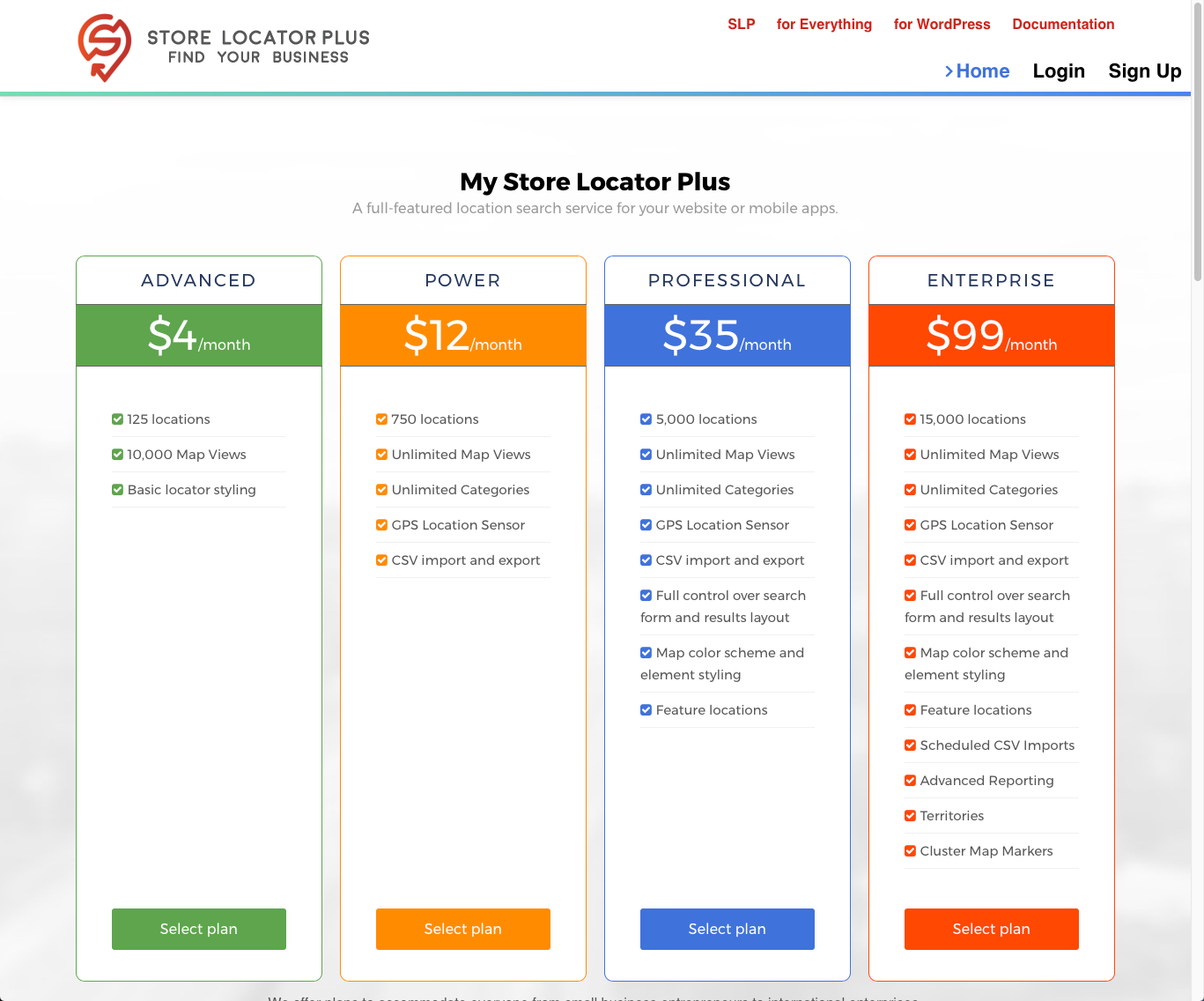Open the Documentation page
The width and height of the screenshot is (1204, 1001).
tap(1063, 24)
